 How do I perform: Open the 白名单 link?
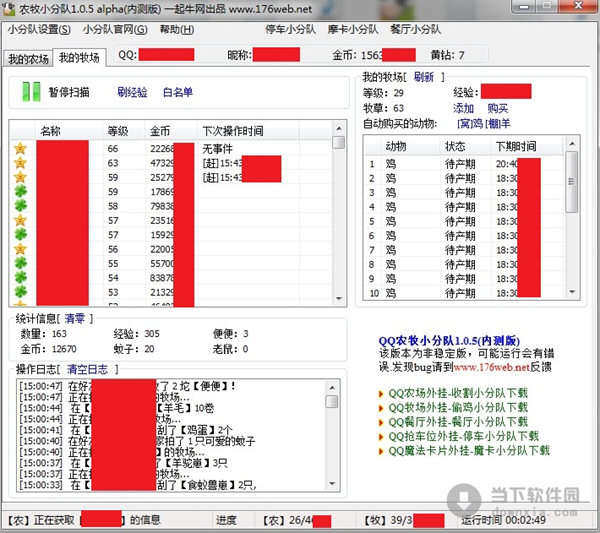178,92
